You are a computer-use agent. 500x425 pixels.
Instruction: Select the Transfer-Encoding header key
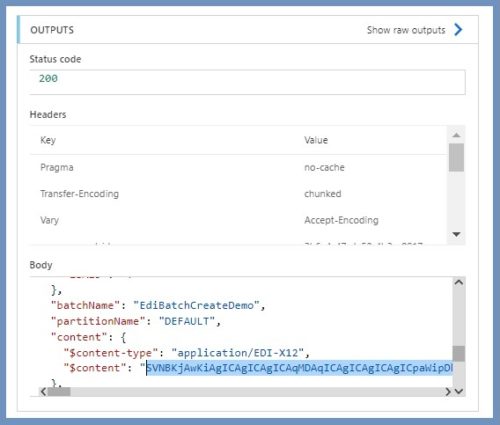coord(79,194)
